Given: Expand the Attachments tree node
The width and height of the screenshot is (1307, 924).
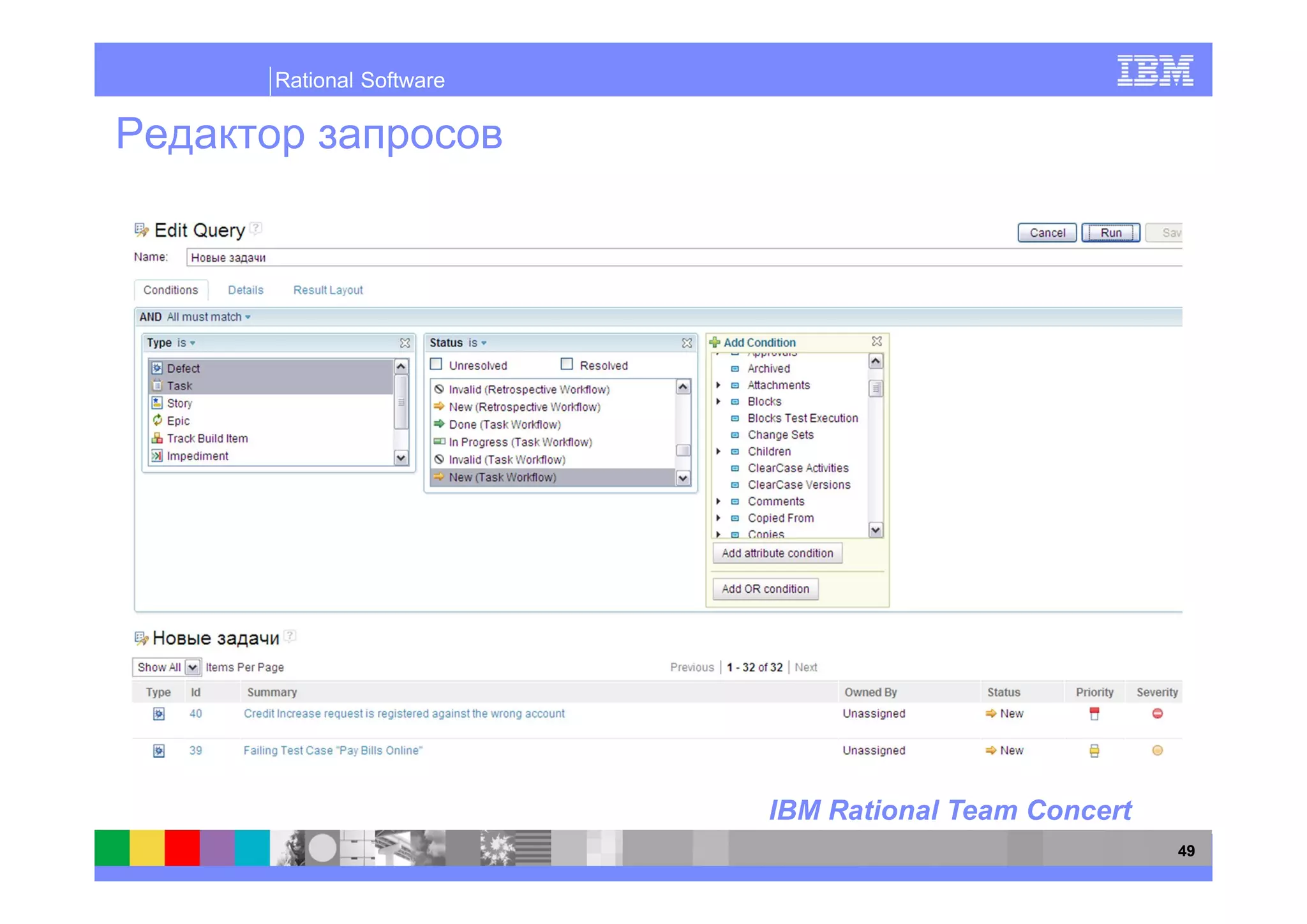Looking at the screenshot, I should click(718, 385).
